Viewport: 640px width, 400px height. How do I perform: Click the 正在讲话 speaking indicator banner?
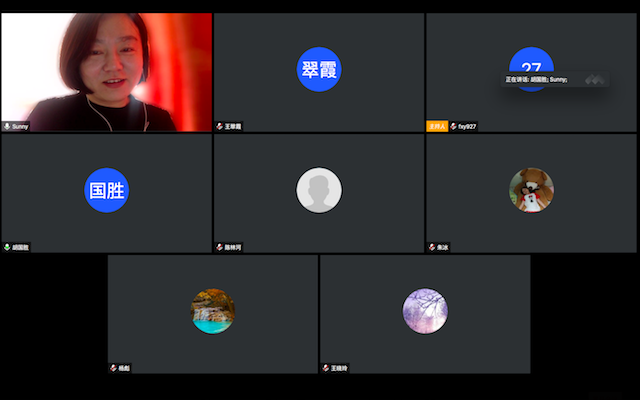(x=540, y=79)
